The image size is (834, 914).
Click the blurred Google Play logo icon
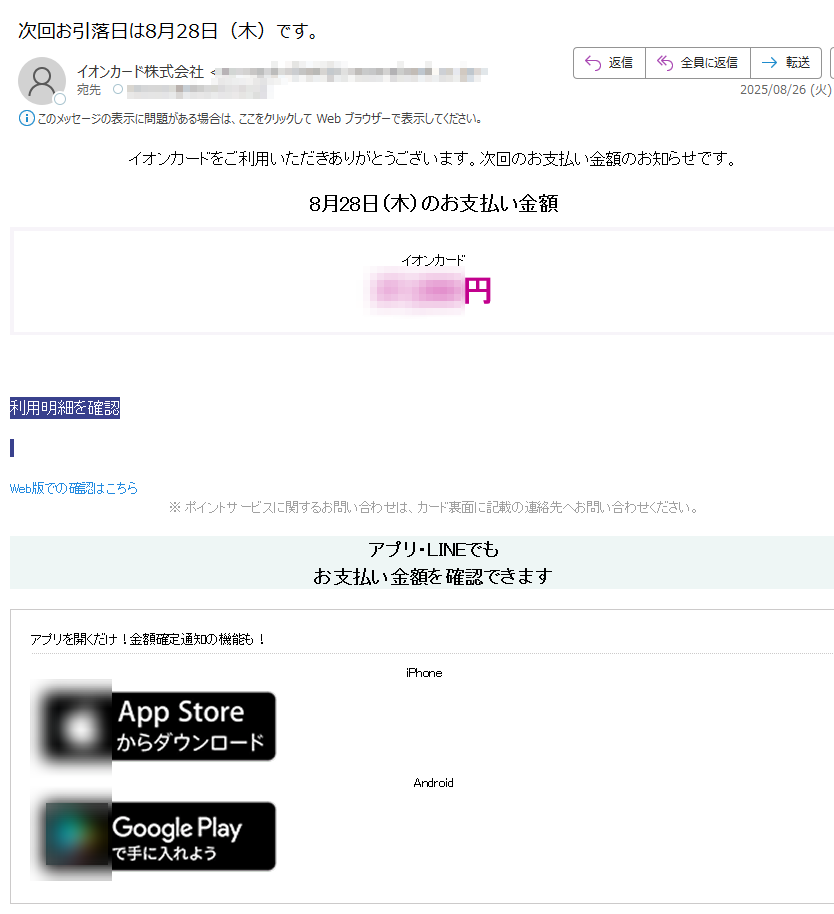click(x=78, y=834)
